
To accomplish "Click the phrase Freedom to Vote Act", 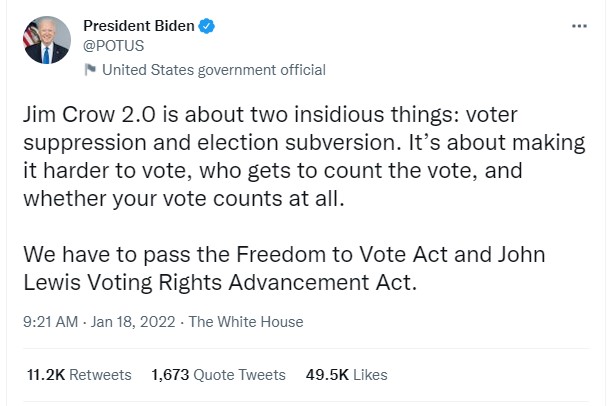I will click(x=267, y=254).
